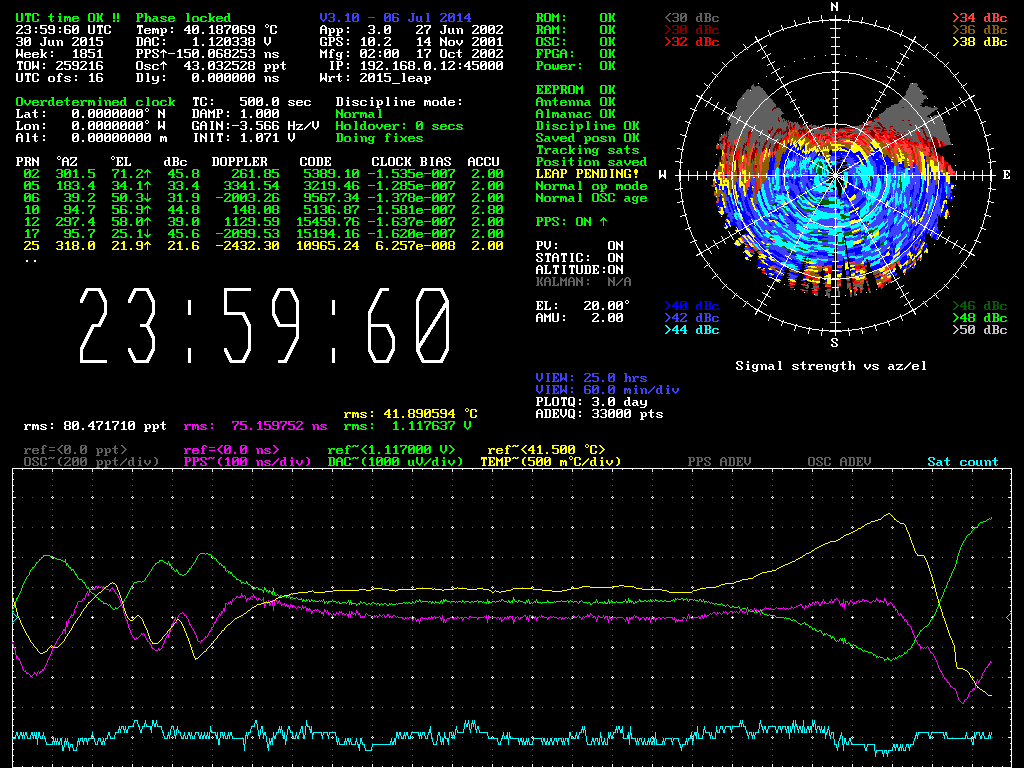1024x768 pixels.
Task: Click the "Overdetermined clock" mode heading
Action: tap(95, 102)
